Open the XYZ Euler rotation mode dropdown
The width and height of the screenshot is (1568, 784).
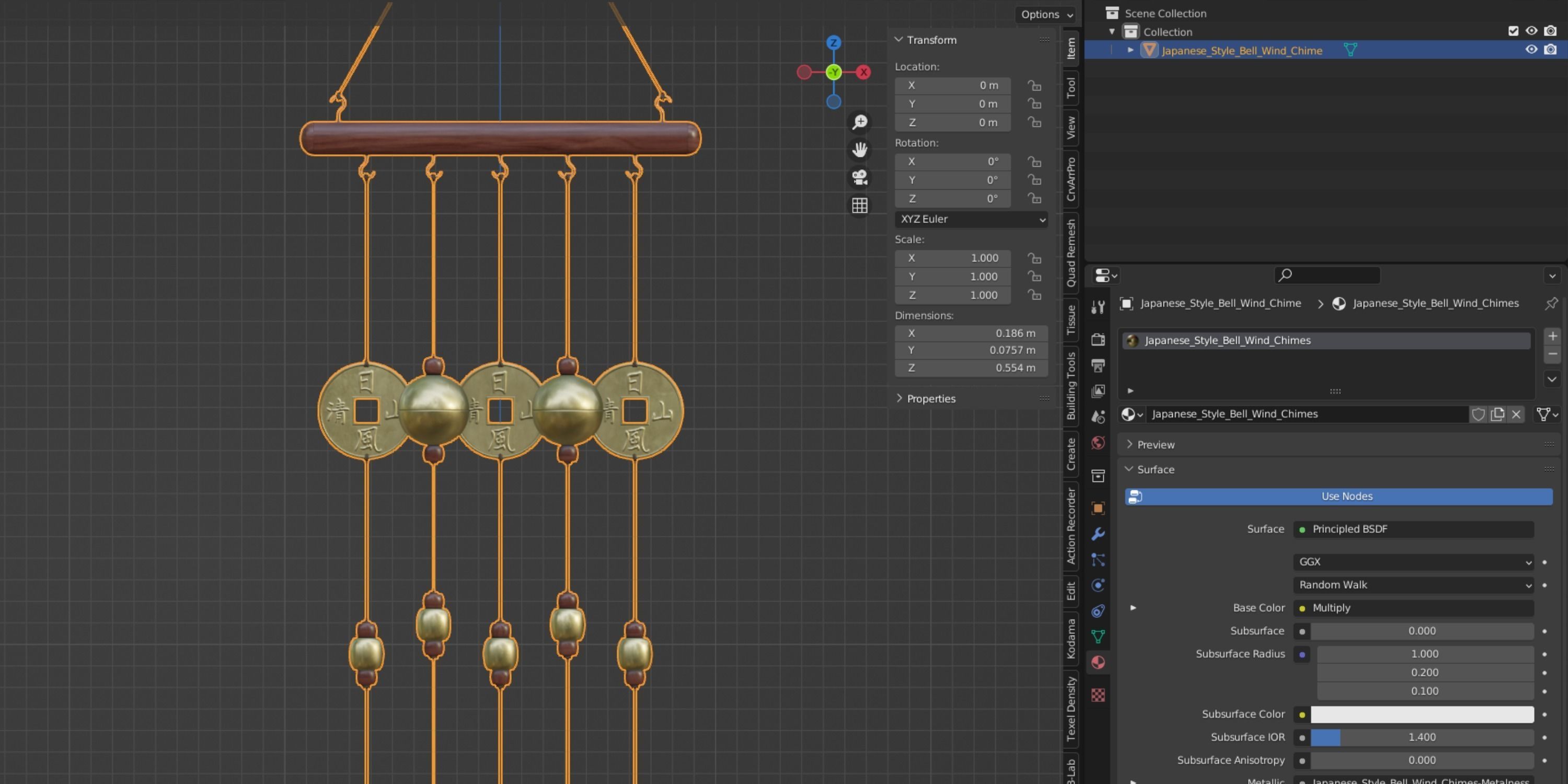[x=971, y=219]
